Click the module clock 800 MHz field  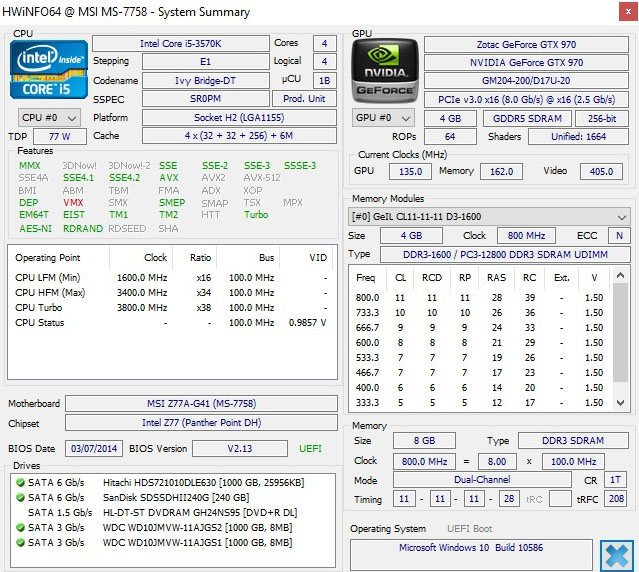click(526, 235)
